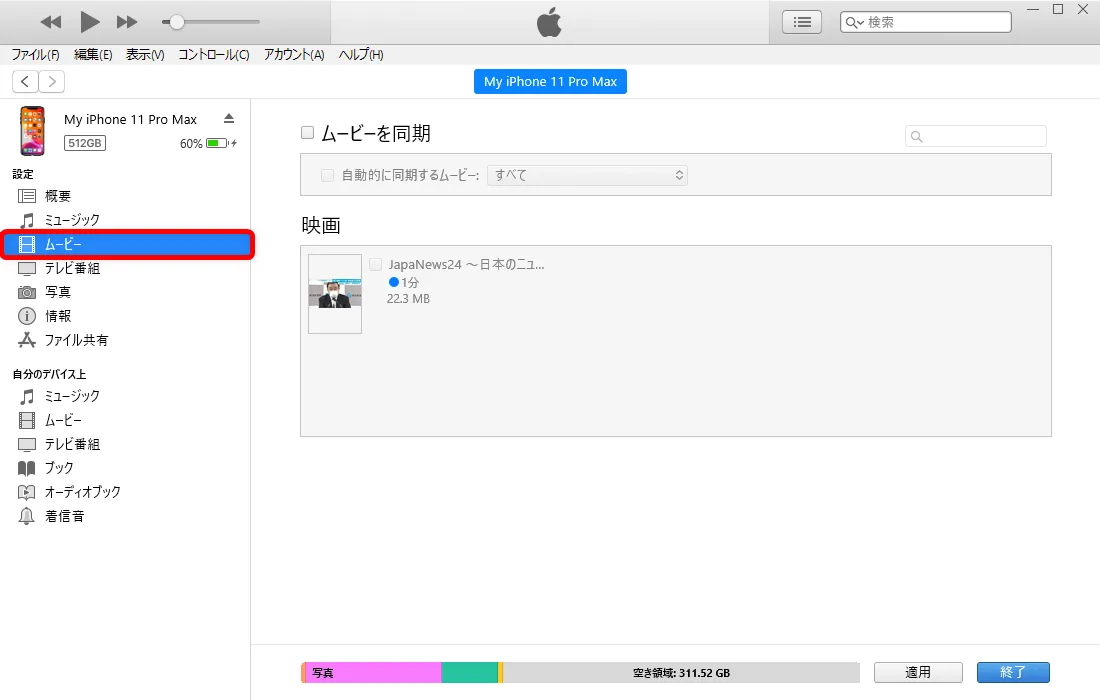Click the 設定 sidebar heading
Viewport: 1100px width, 700px height.
pyautogui.click(x=23, y=174)
